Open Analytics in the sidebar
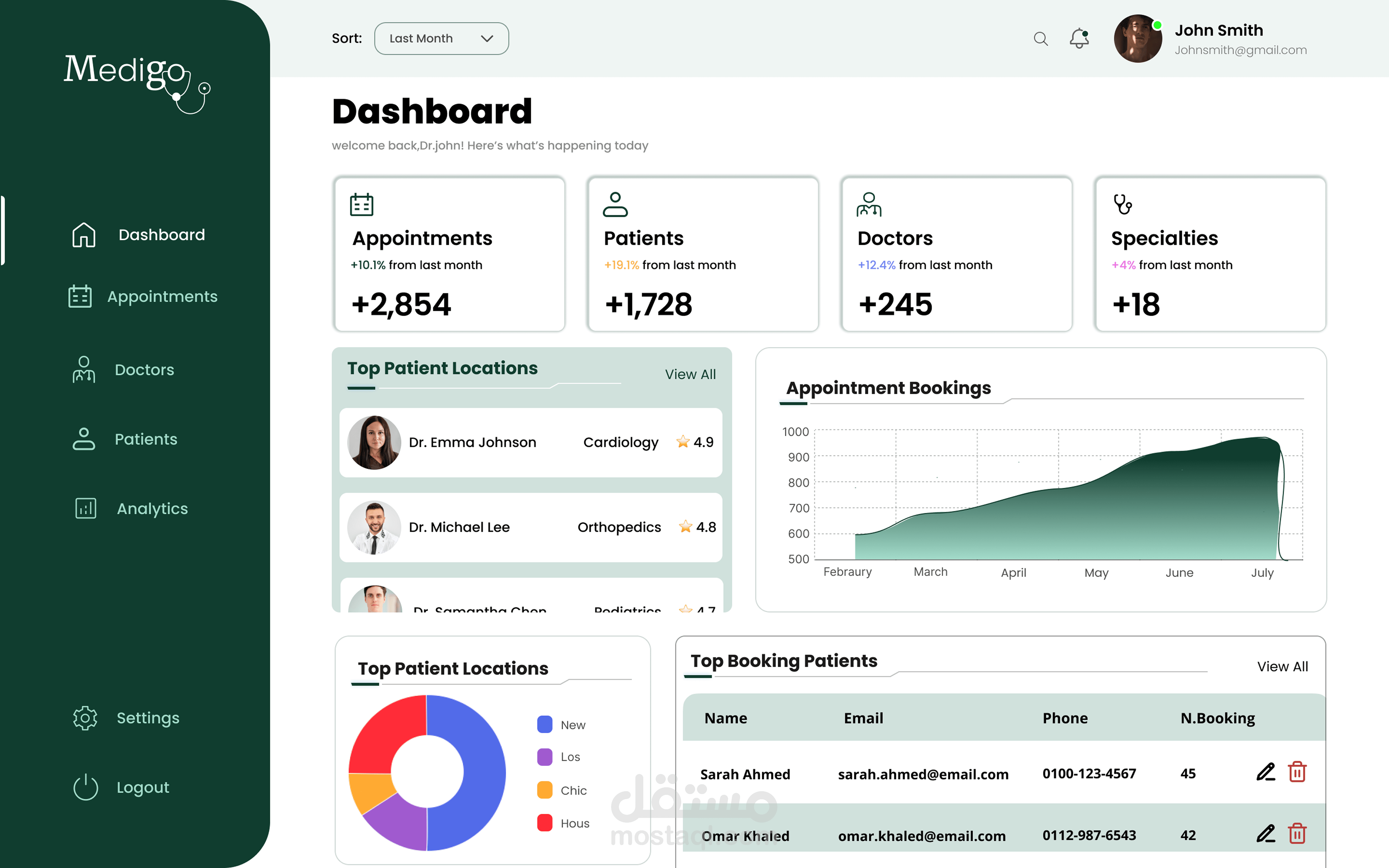 pyautogui.click(x=152, y=509)
